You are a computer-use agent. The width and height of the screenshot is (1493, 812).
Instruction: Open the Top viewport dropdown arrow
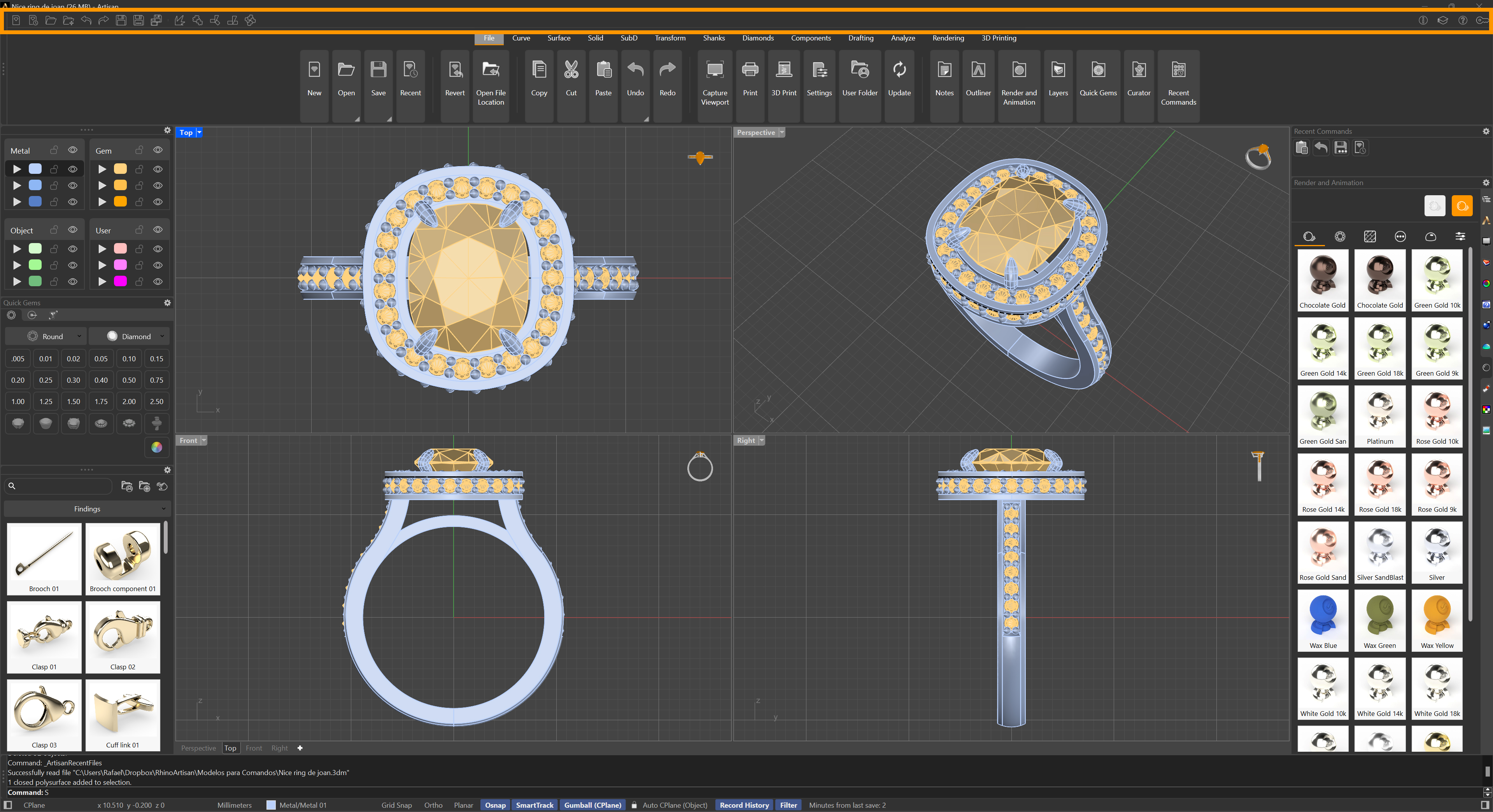199,133
